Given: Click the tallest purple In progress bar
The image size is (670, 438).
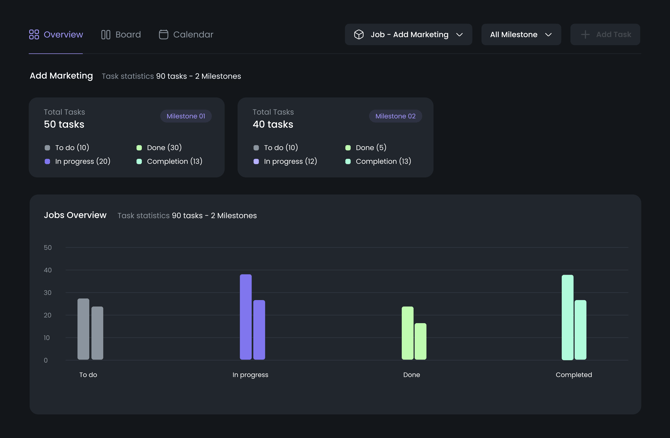Looking at the screenshot, I should pyautogui.click(x=246, y=317).
